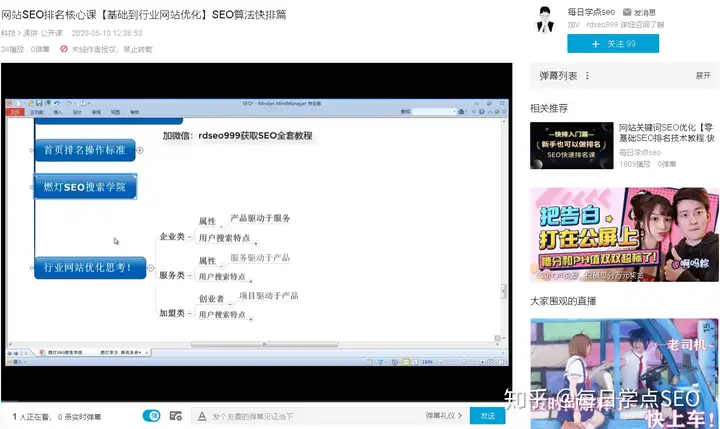The width and height of the screenshot is (720, 429).
Task: Collapse the 加盟类 branch
Action: [x=190, y=313]
